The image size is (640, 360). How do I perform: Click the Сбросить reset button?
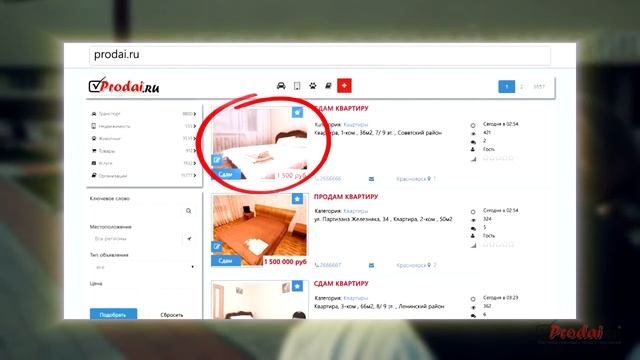pyautogui.click(x=171, y=315)
